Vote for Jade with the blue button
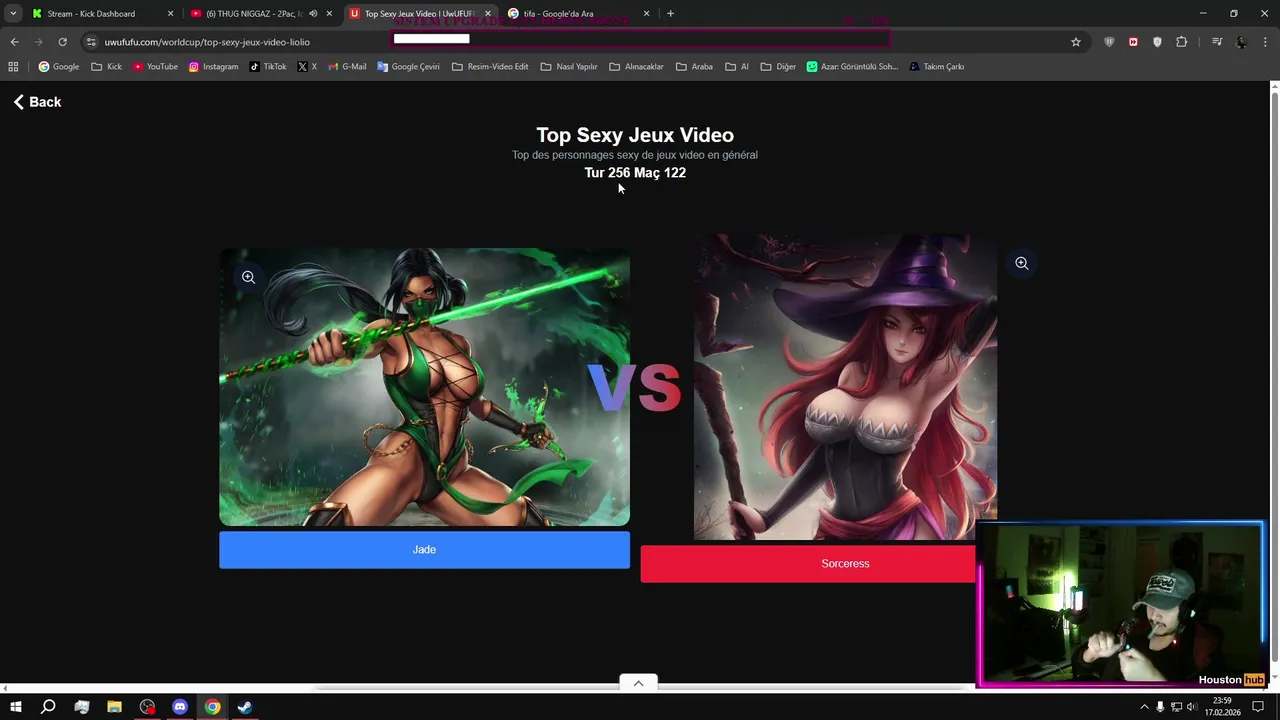Viewport: 1280px width, 720px height. [424, 550]
